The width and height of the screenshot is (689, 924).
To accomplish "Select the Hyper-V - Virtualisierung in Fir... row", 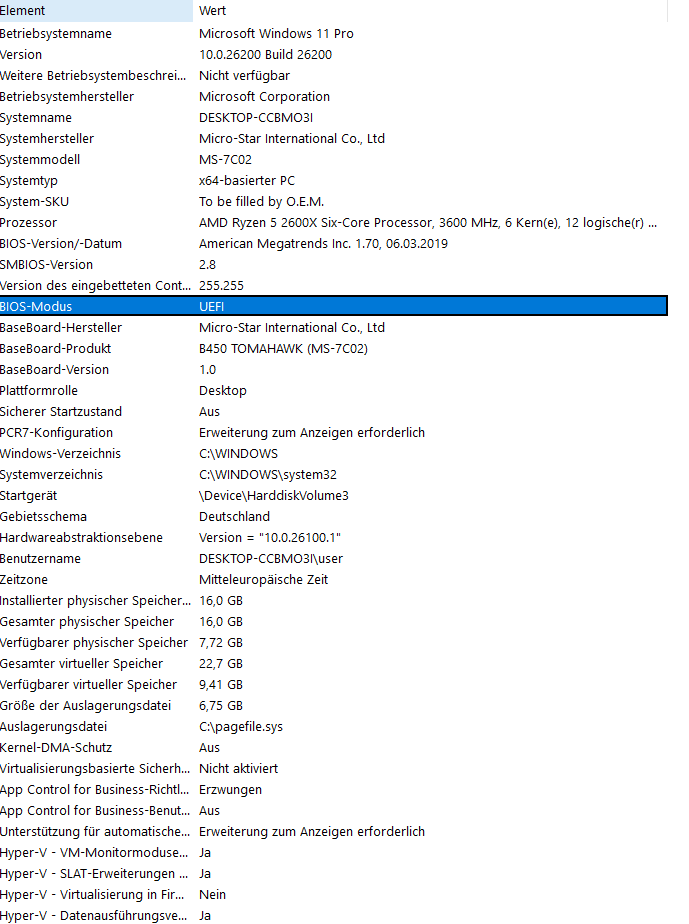I will [334, 895].
